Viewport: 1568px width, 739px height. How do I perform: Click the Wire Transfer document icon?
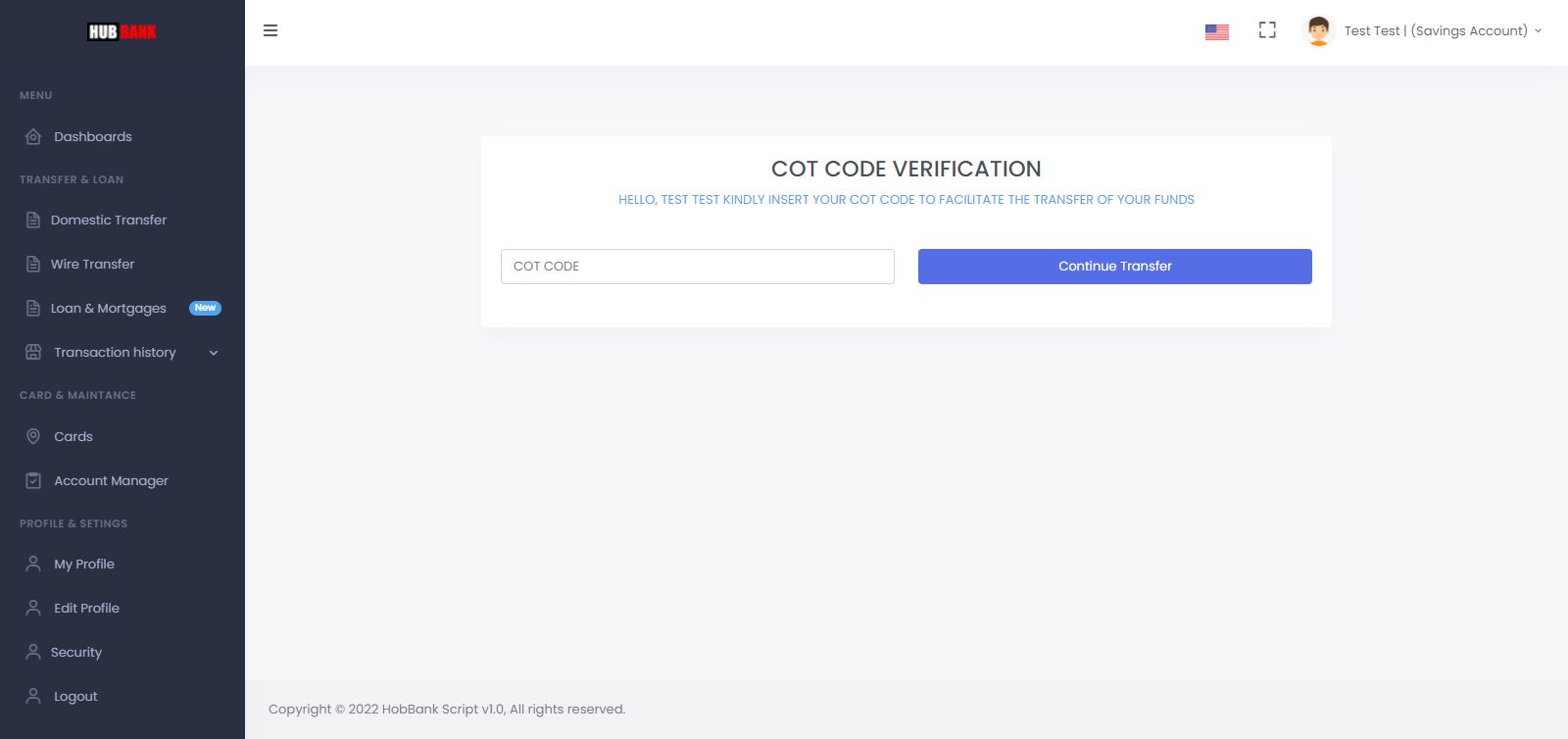tap(33, 264)
